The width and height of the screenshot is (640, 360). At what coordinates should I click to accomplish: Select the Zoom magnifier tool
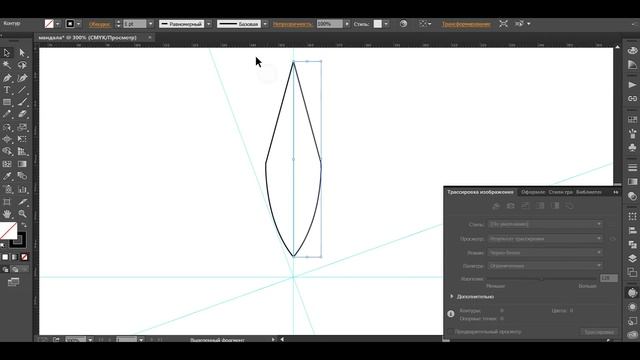coord(22,214)
